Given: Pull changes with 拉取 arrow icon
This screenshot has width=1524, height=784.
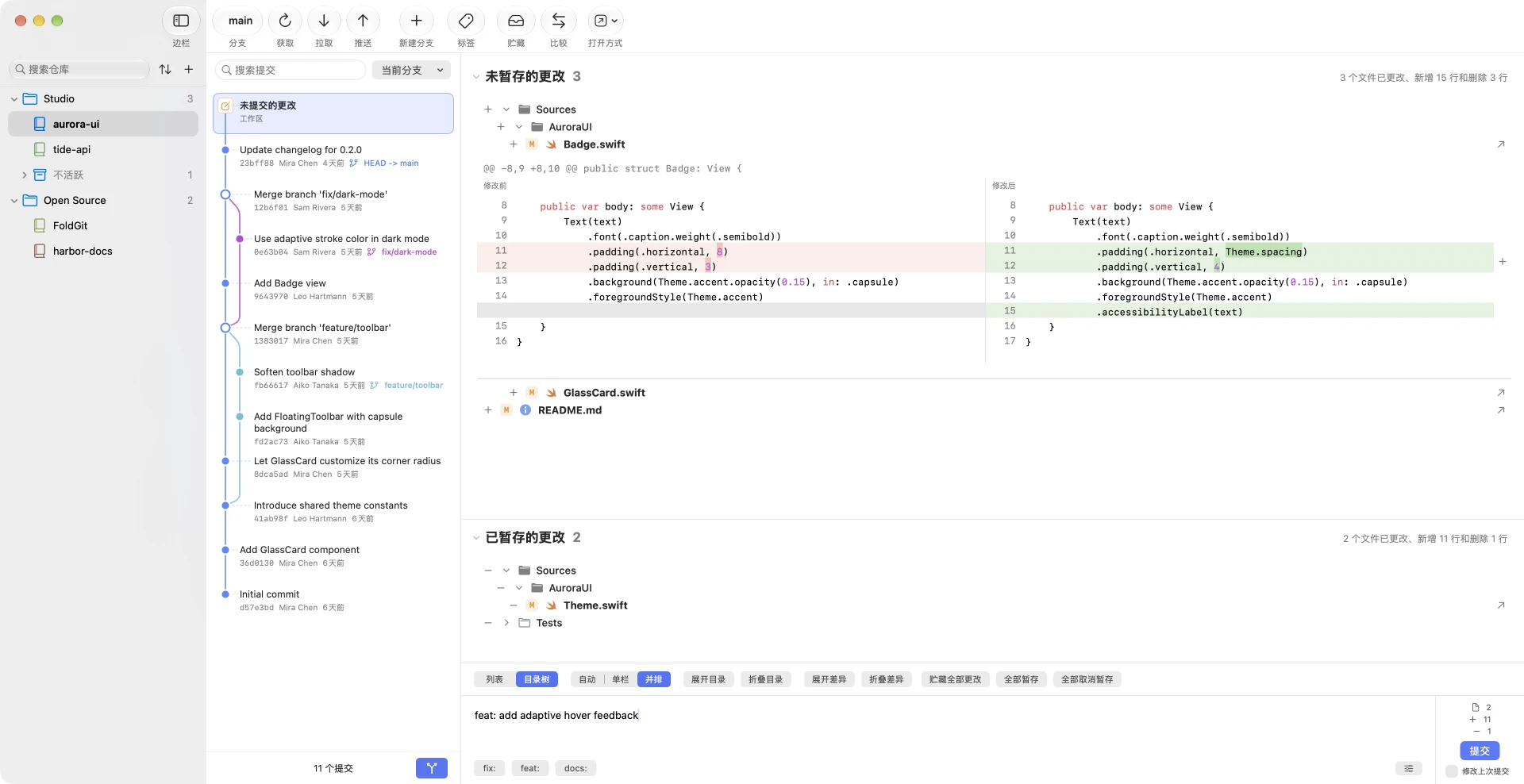Looking at the screenshot, I should [x=324, y=21].
